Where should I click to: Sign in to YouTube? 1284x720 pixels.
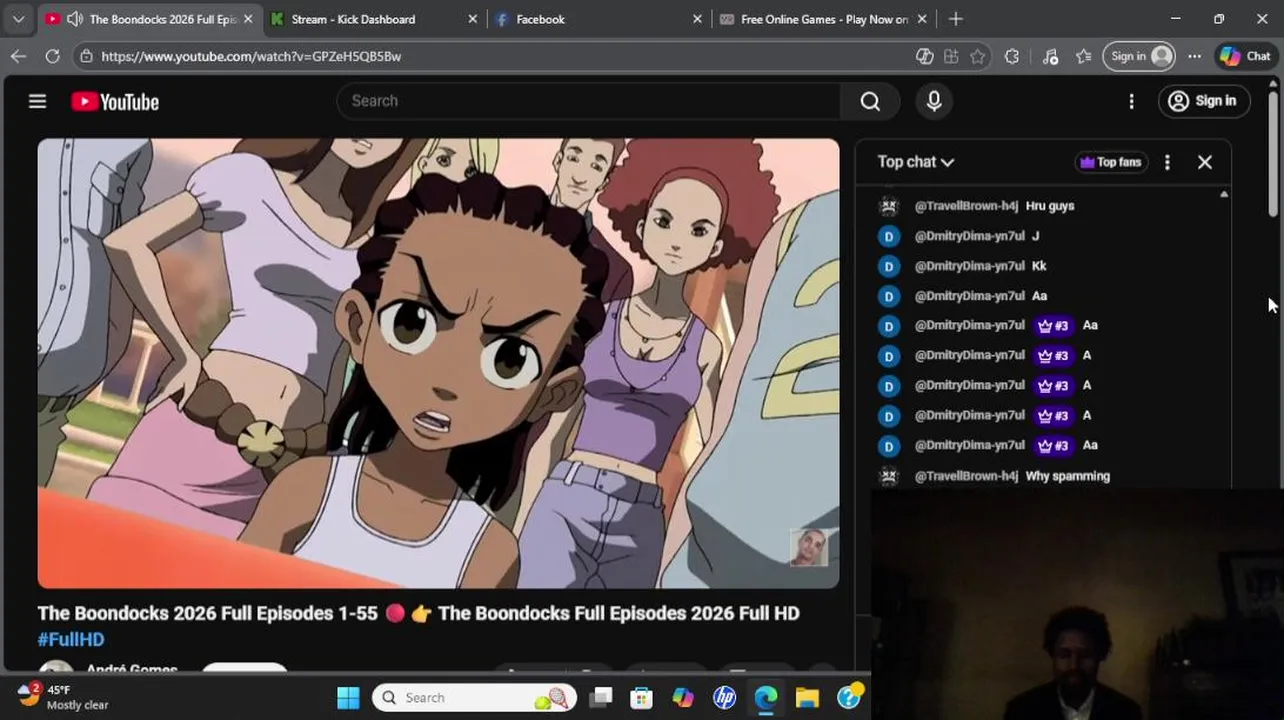pyautogui.click(x=1204, y=101)
